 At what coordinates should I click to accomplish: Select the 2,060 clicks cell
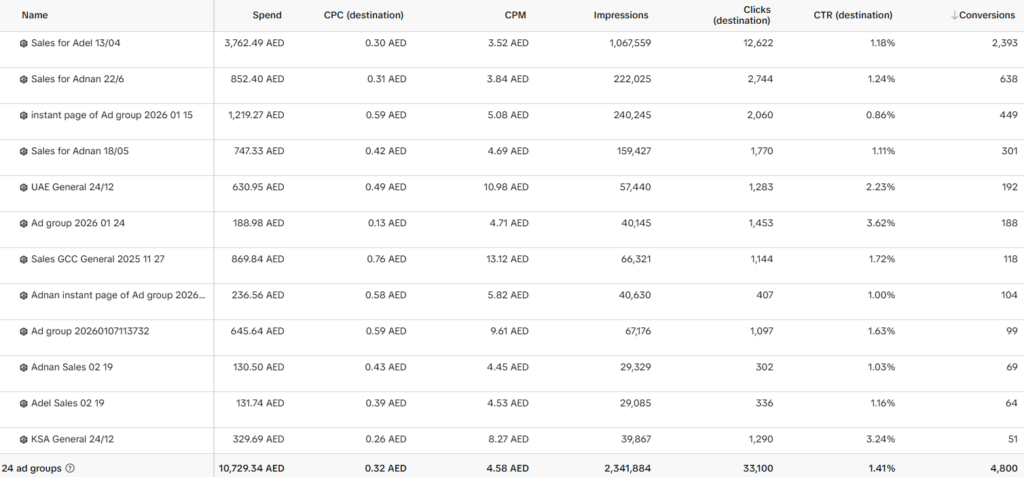760,115
